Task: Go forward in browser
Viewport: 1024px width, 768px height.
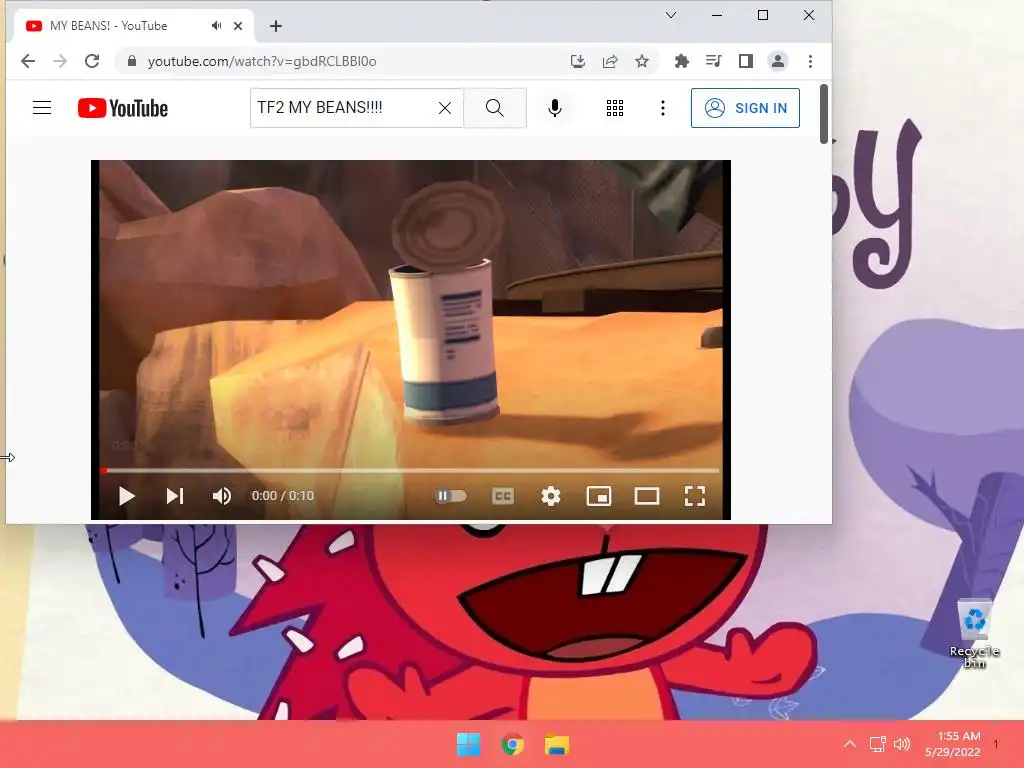Action: click(60, 61)
